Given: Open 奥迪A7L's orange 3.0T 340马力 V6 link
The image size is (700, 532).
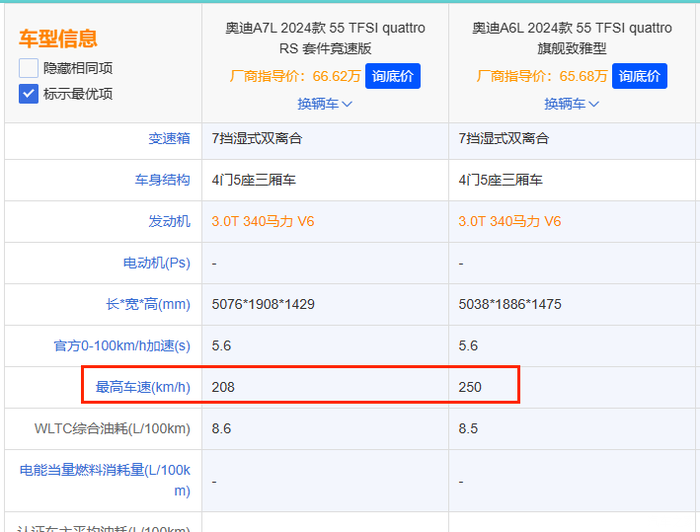Looking at the screenshot, I should (263, 221).
